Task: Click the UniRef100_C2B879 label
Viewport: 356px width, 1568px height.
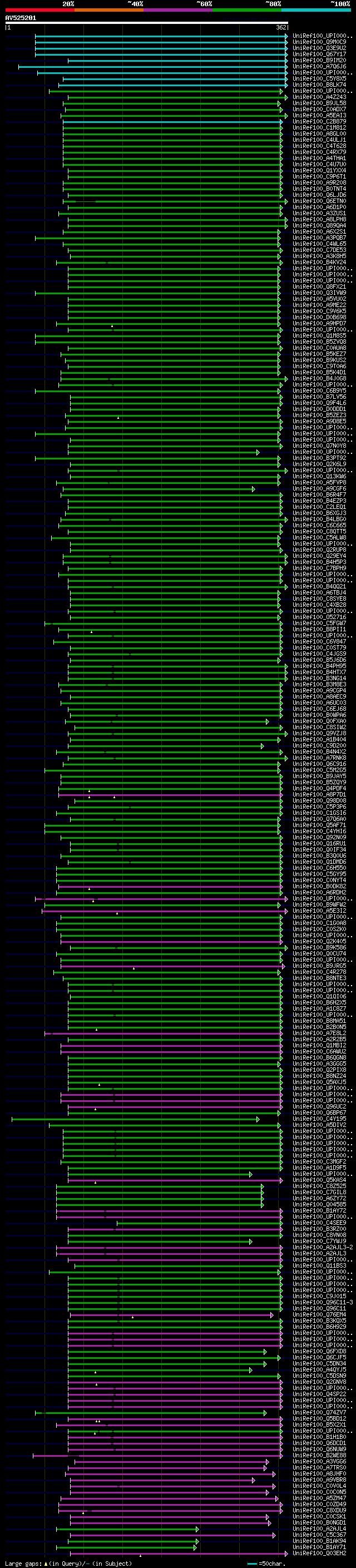Action: (319, 122)
